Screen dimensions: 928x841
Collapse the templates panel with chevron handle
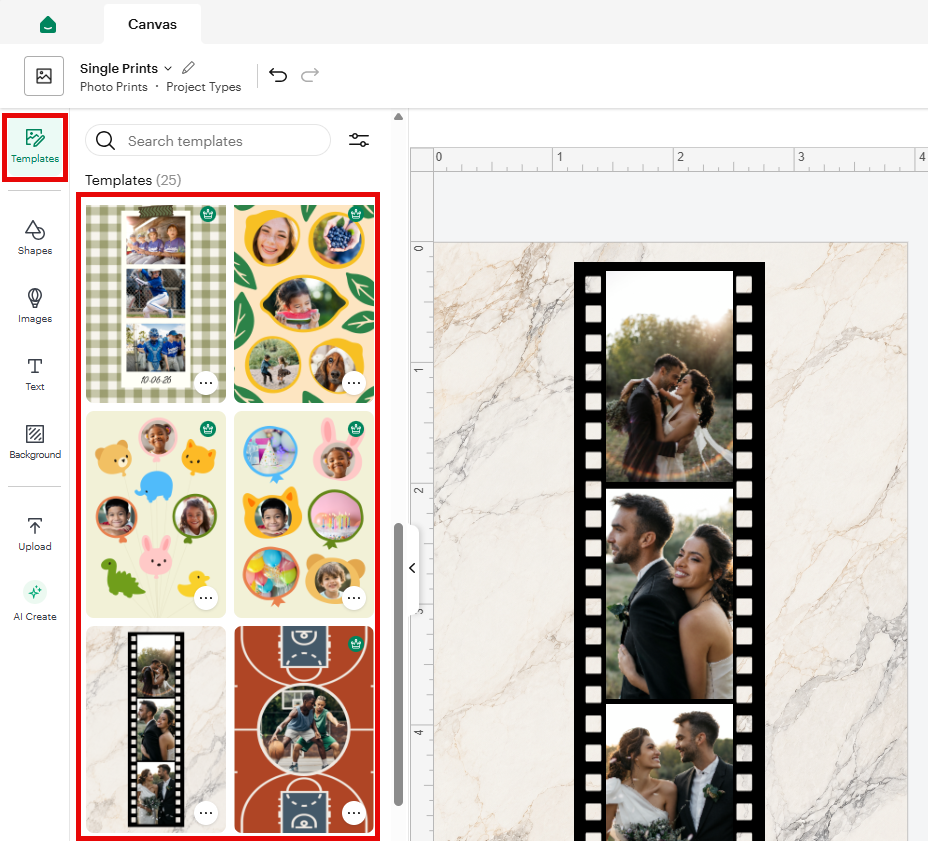[412, 568]
